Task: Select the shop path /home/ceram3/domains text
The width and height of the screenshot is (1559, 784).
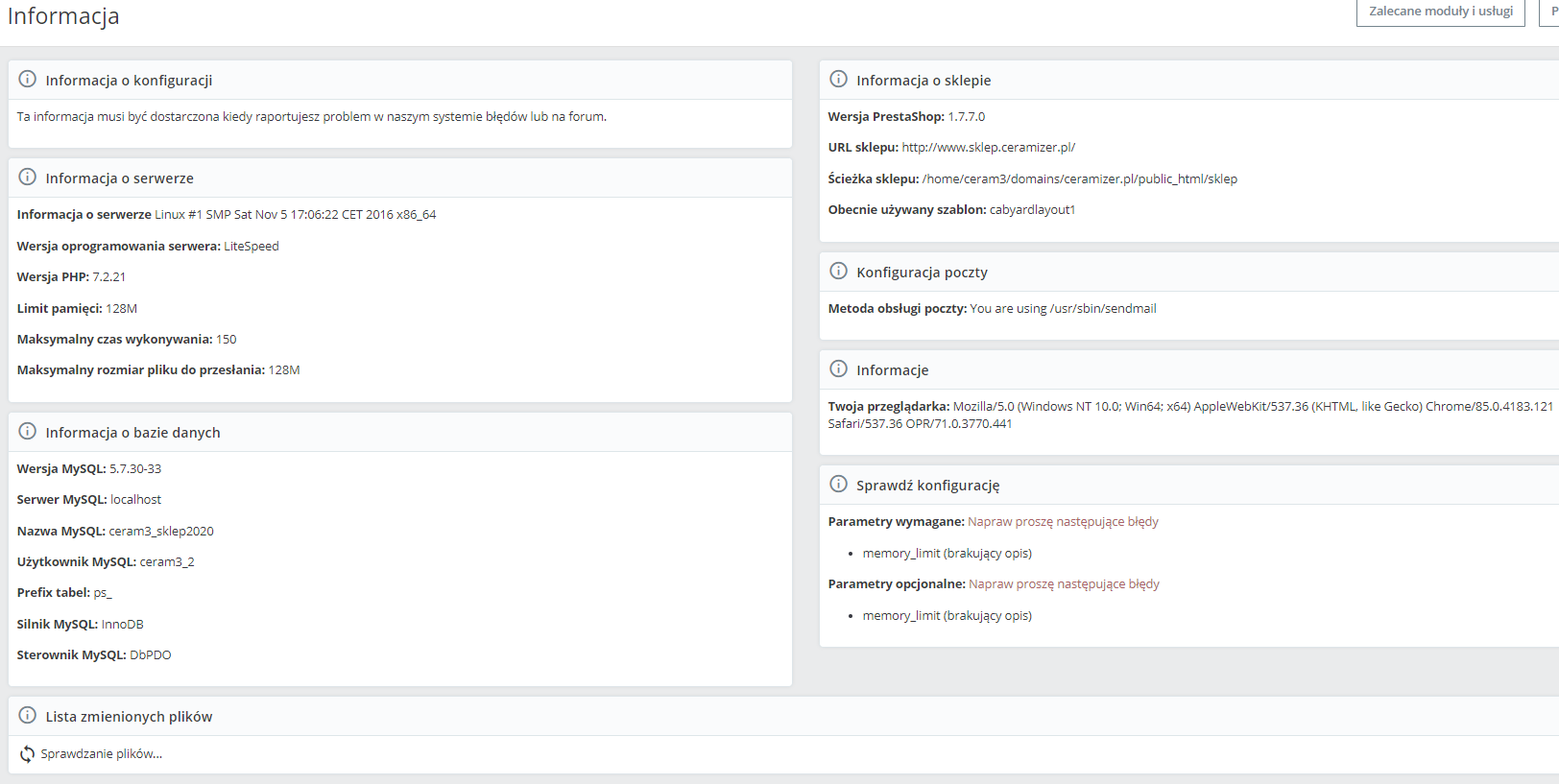Action: point(1079,179)
